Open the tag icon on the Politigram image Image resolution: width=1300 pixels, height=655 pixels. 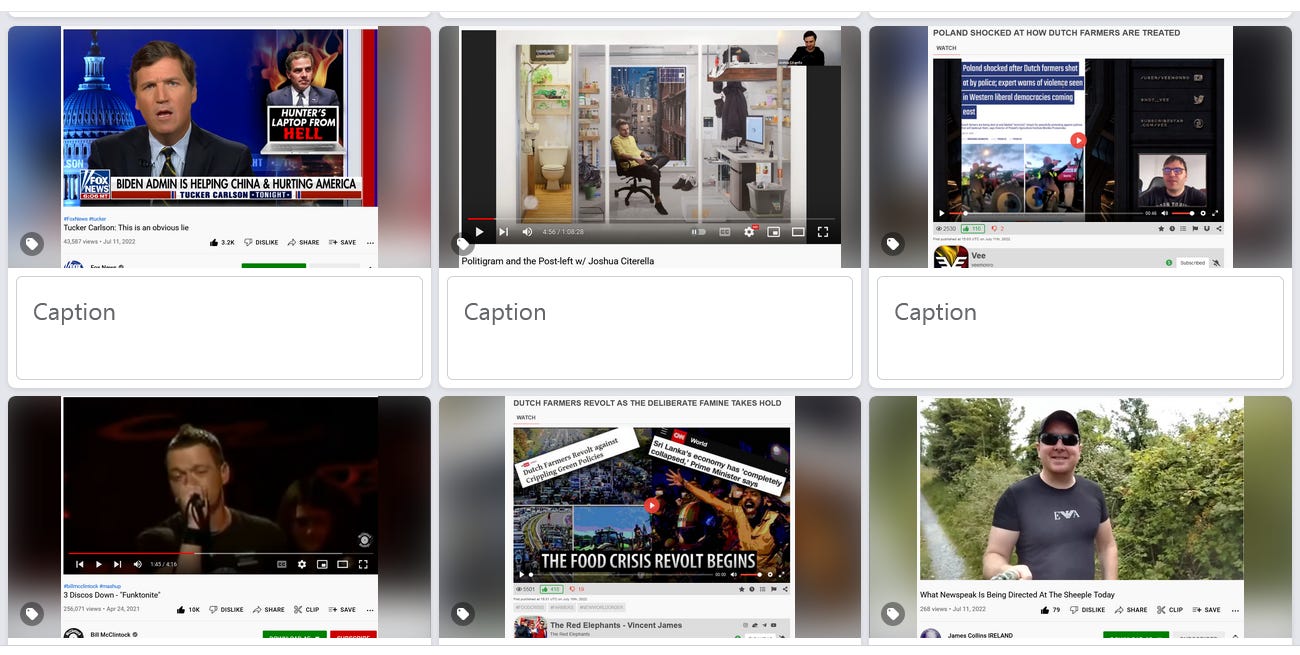(462, 244)
